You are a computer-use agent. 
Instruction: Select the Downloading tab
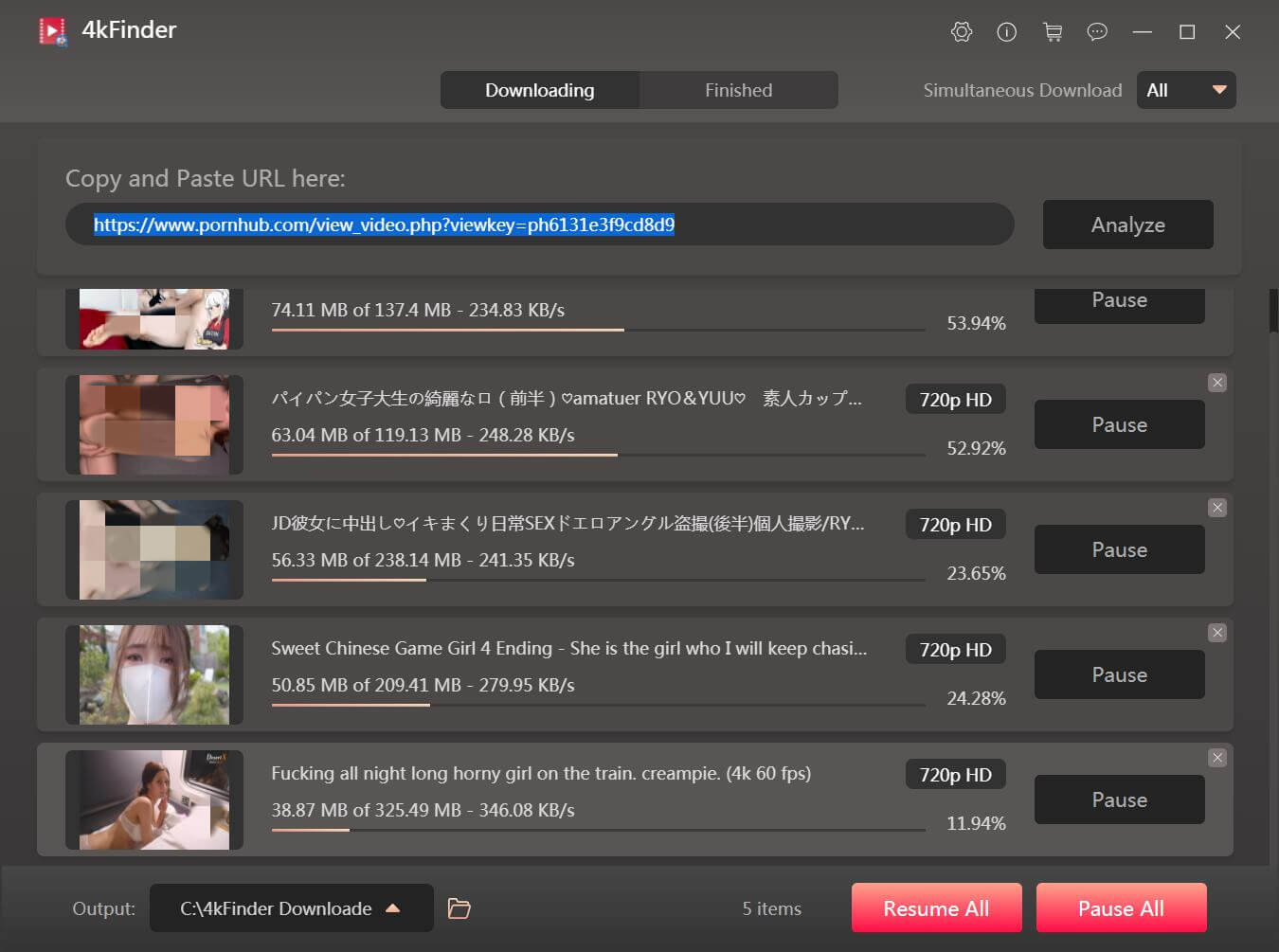point(539,90)
